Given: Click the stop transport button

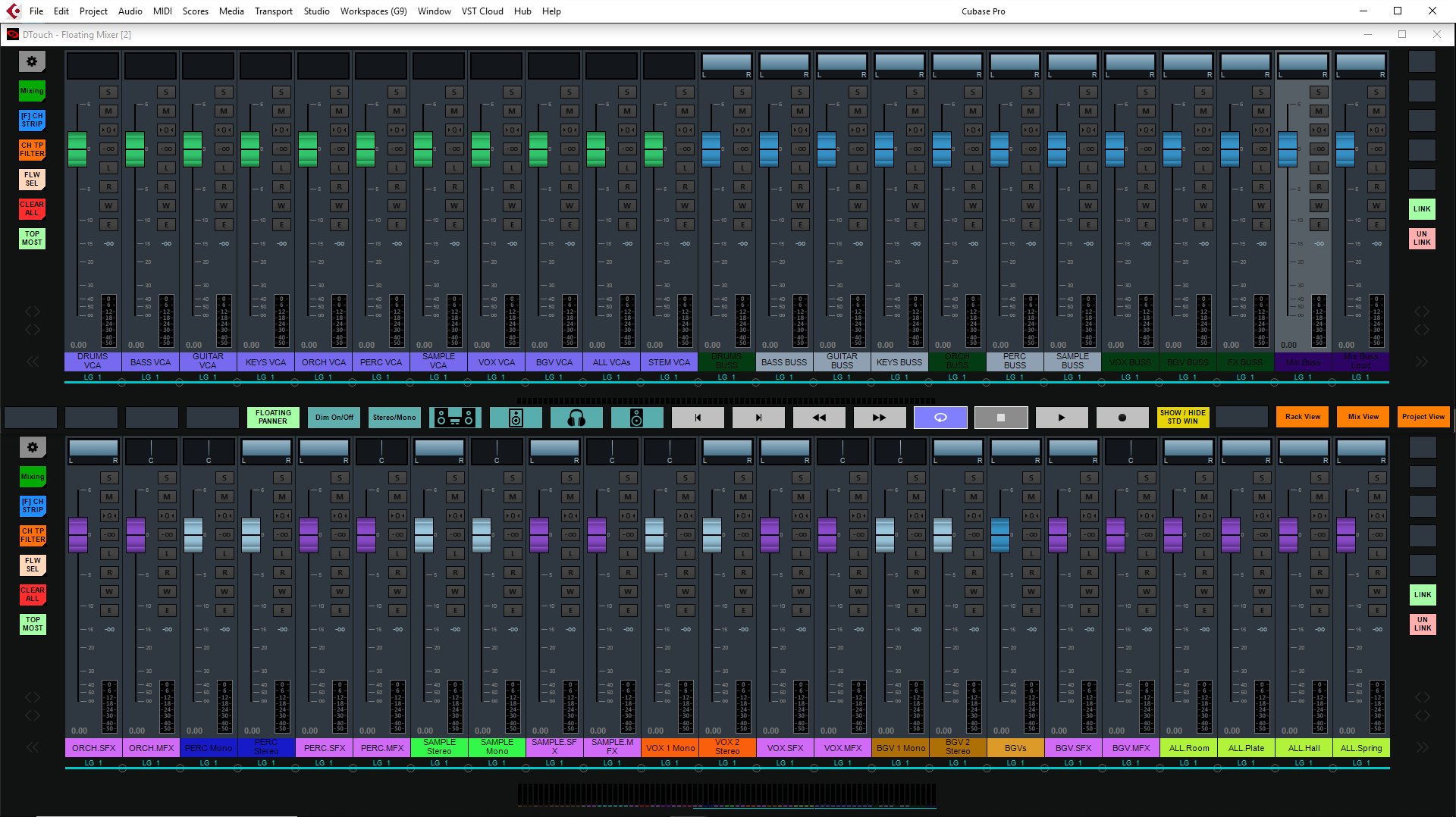Looking at the screenshot, I should (1001, 418).
